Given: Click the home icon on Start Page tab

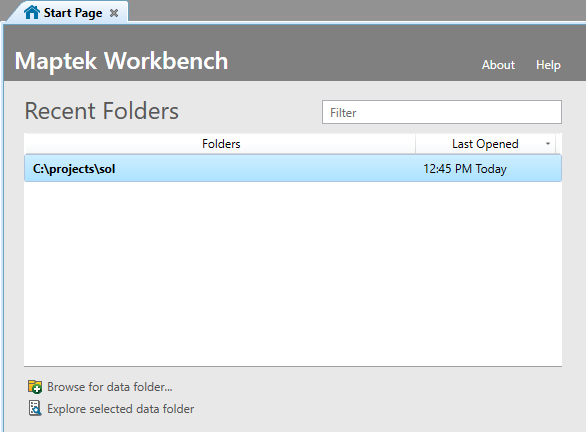Looking at the screenshot, I should click(x=31, y=12).
